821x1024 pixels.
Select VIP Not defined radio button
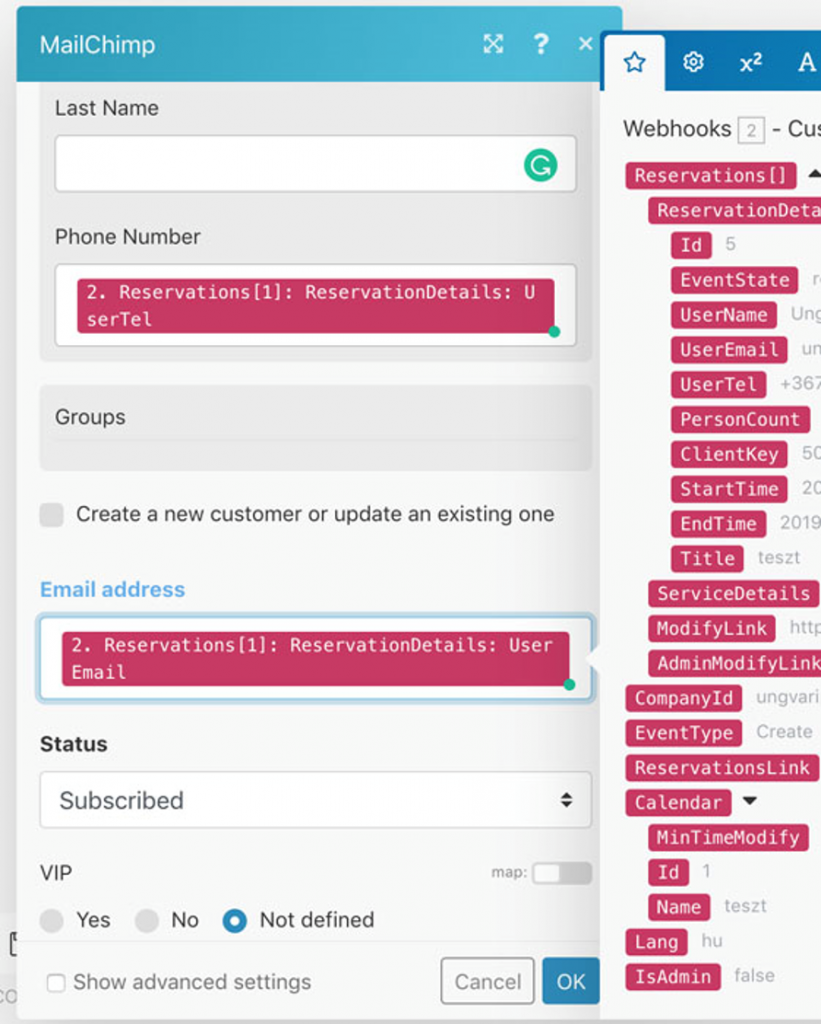(234, 921)
